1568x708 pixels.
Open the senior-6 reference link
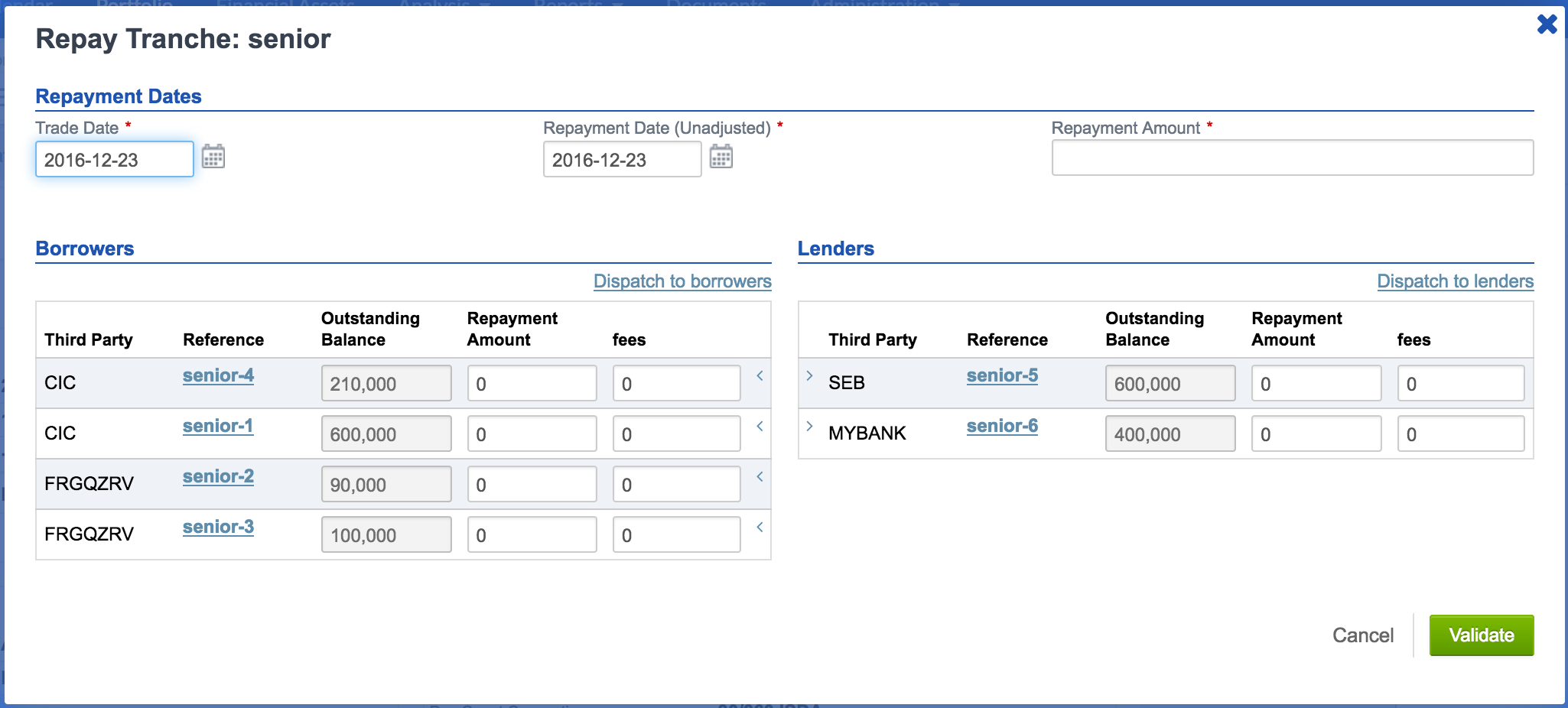1002,426
